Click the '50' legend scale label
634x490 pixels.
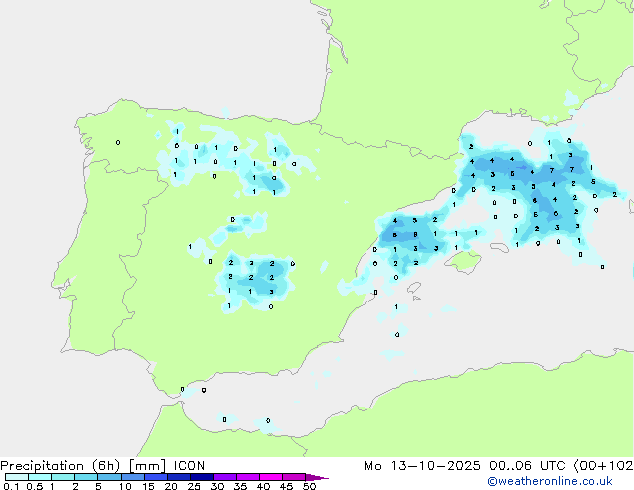tap(309, 486)
